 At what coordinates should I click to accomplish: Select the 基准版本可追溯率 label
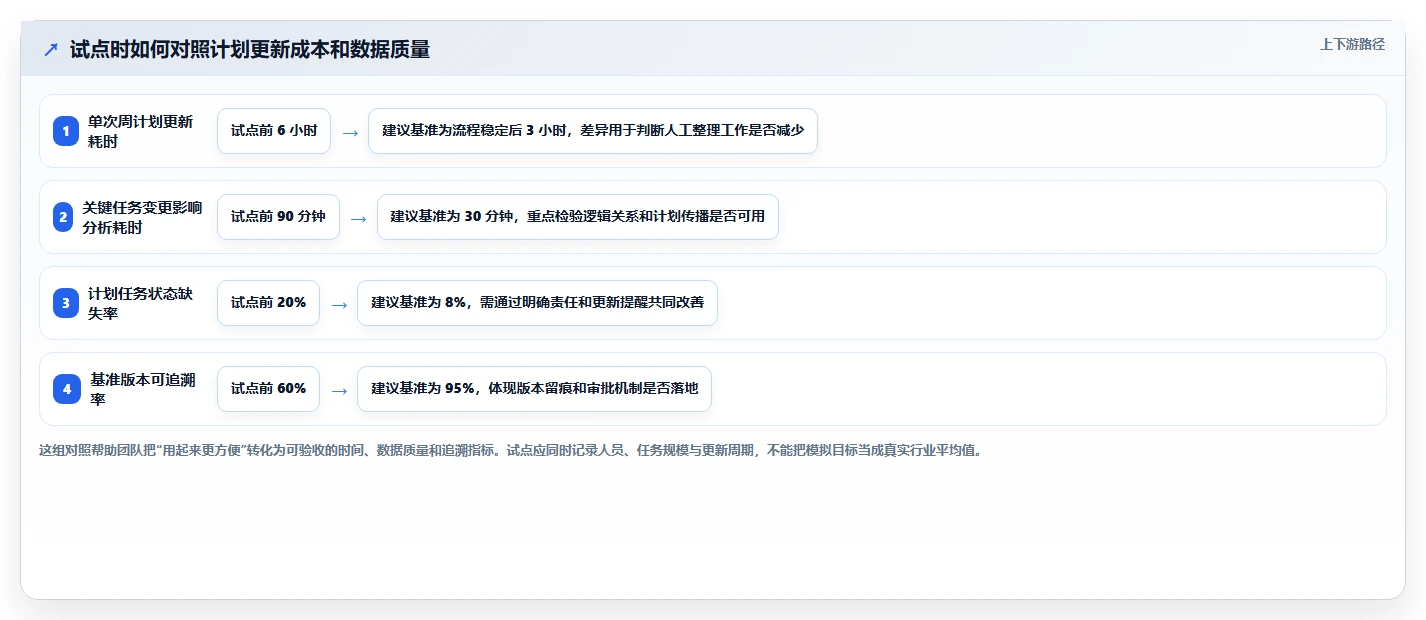(143, 389)
